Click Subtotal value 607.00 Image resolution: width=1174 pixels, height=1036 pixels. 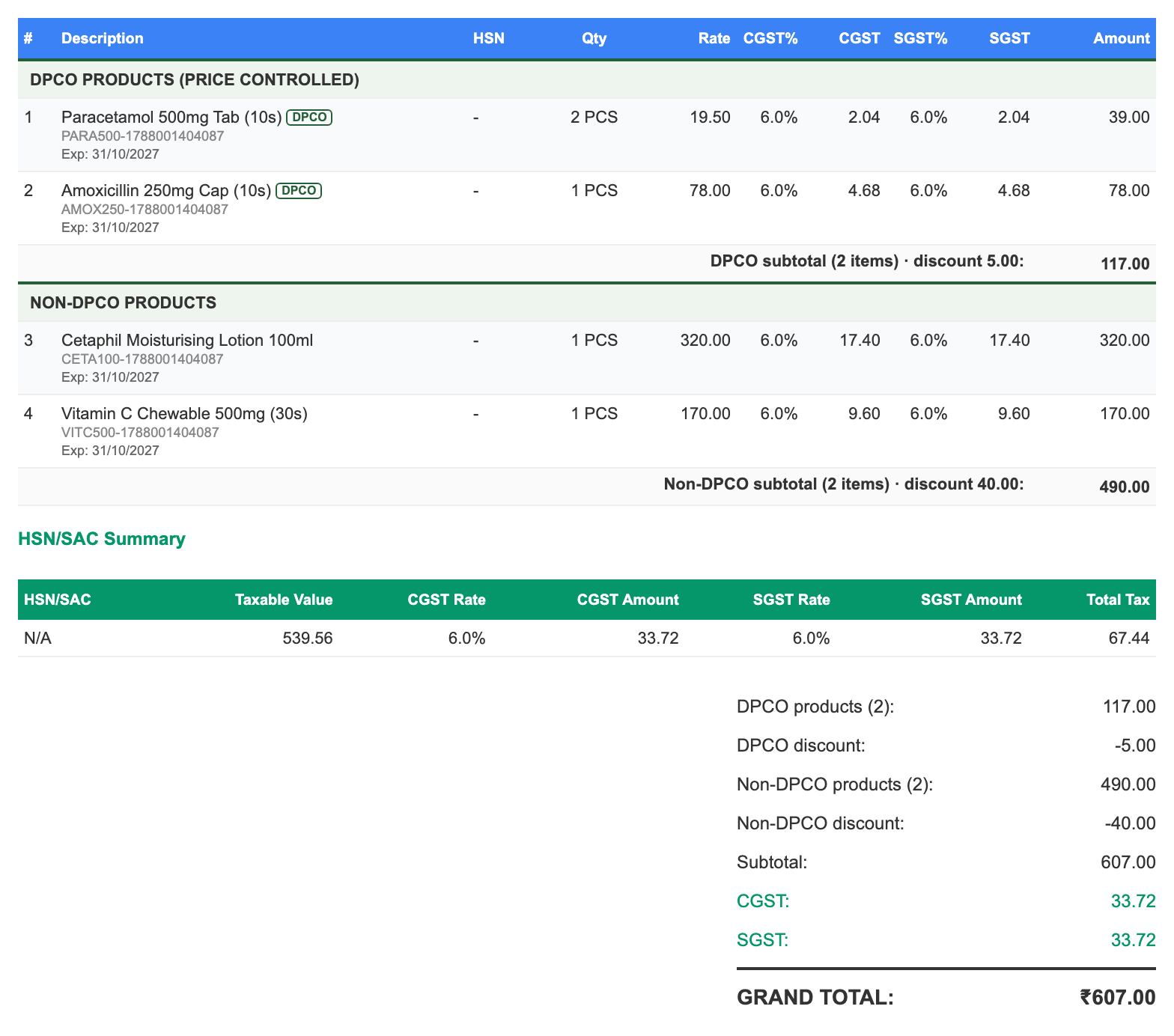(x=1128, y=862)
